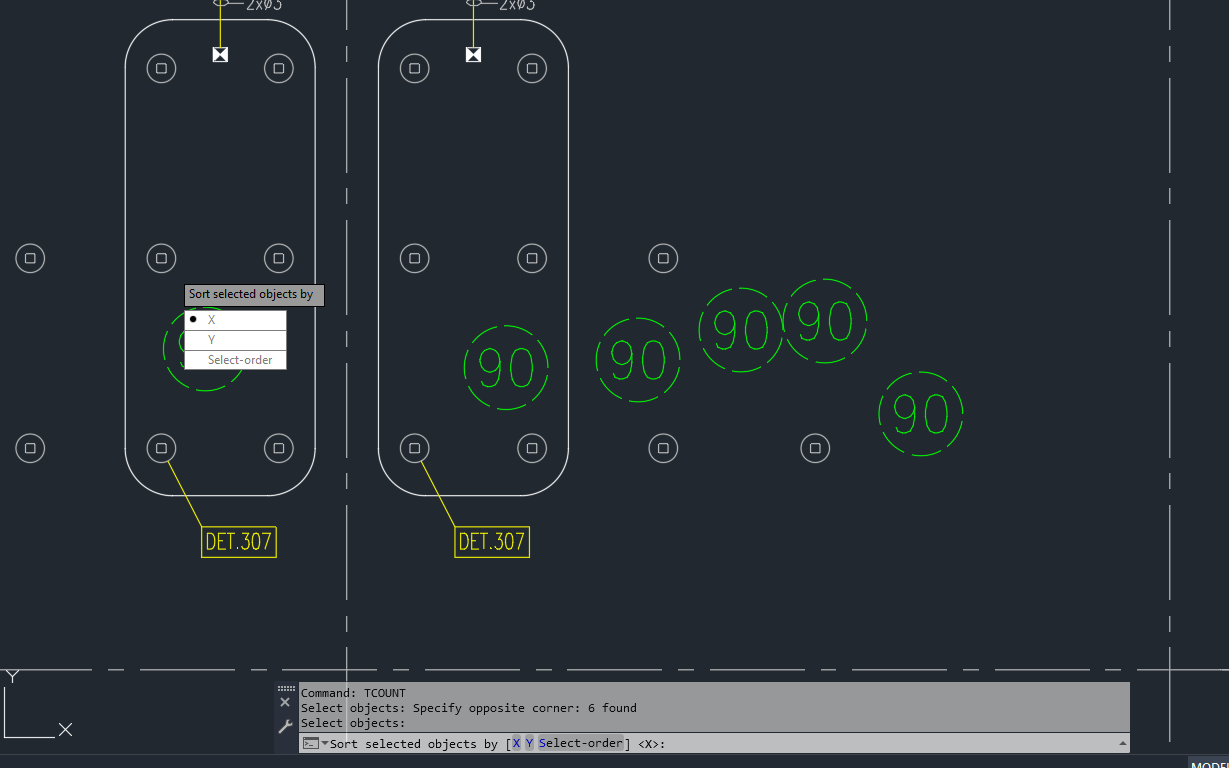Click the 2xØ3 leader arrowhead marker at top
The image size is (1229, 768).
219,55
